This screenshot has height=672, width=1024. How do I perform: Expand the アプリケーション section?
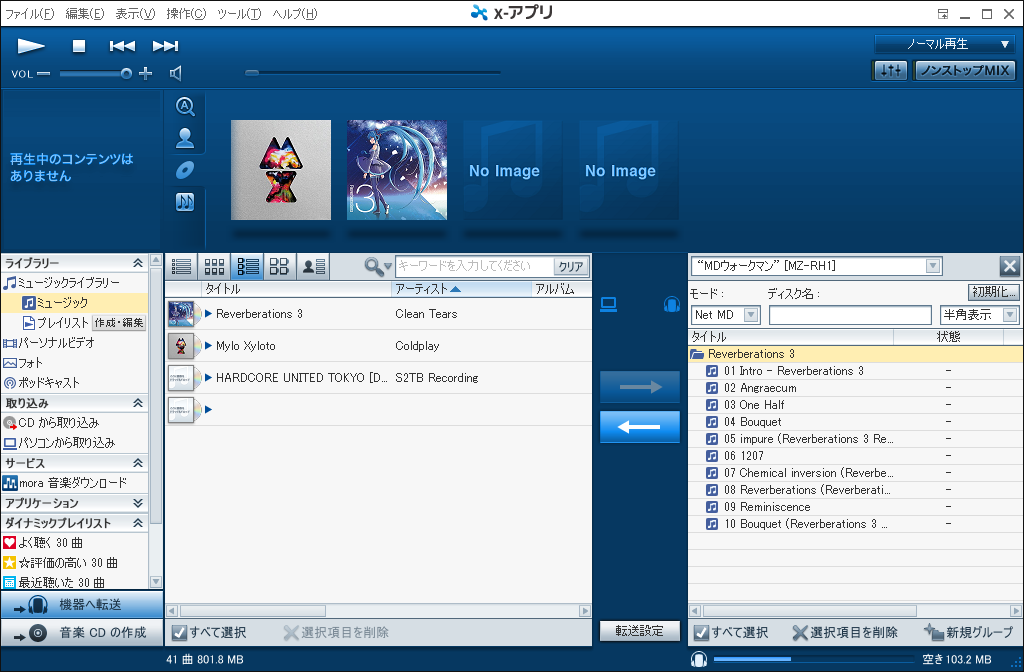point(138,503)
